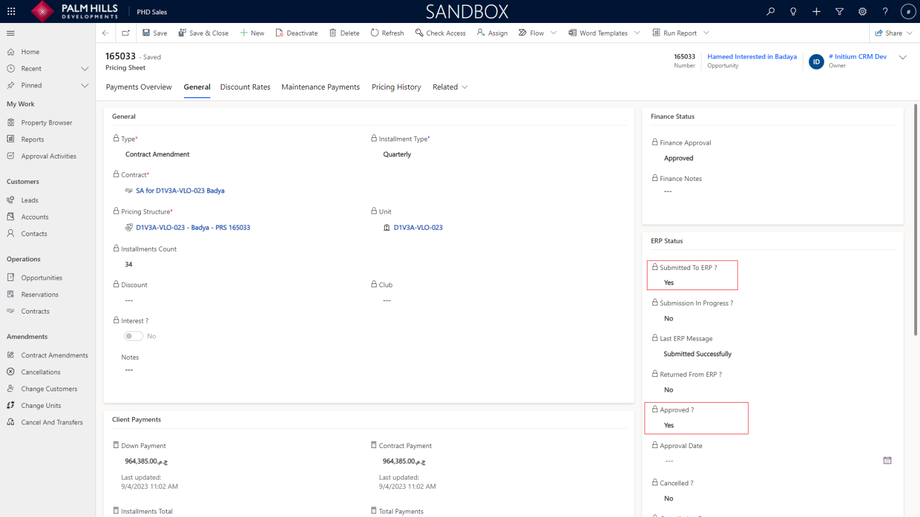Open record in new window icon

126,33
